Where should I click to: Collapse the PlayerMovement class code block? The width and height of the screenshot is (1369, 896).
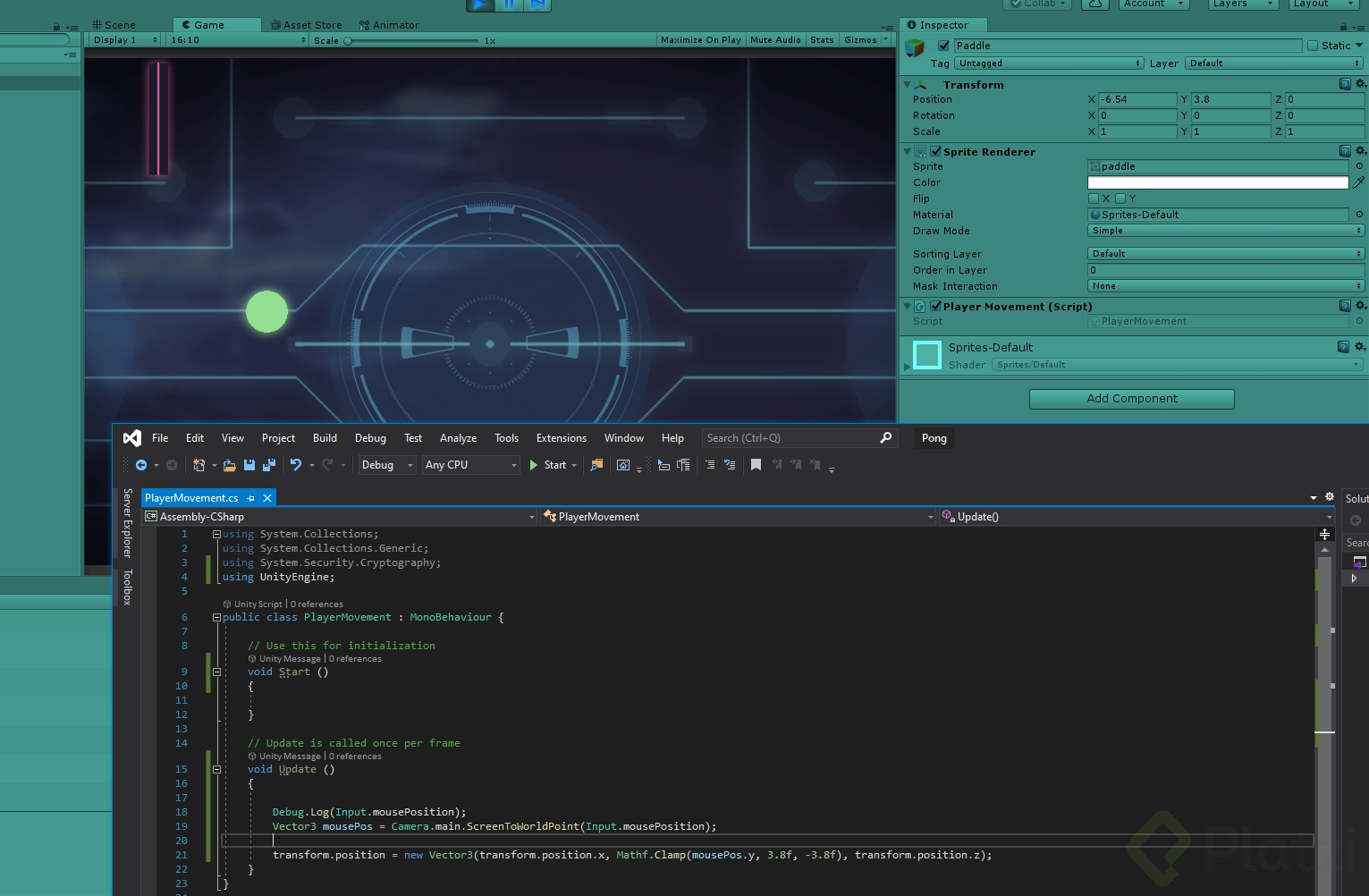coord(216,618)
